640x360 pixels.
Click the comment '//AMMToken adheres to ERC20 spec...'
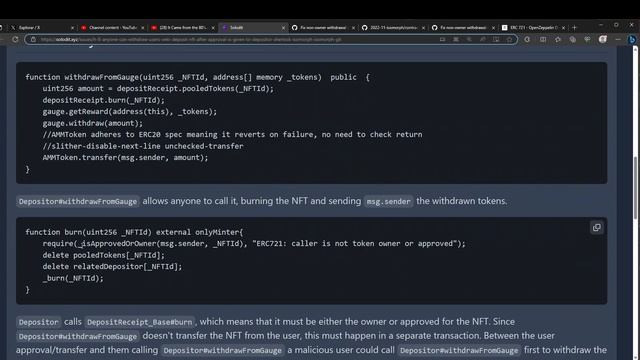[x=232, y=134]
